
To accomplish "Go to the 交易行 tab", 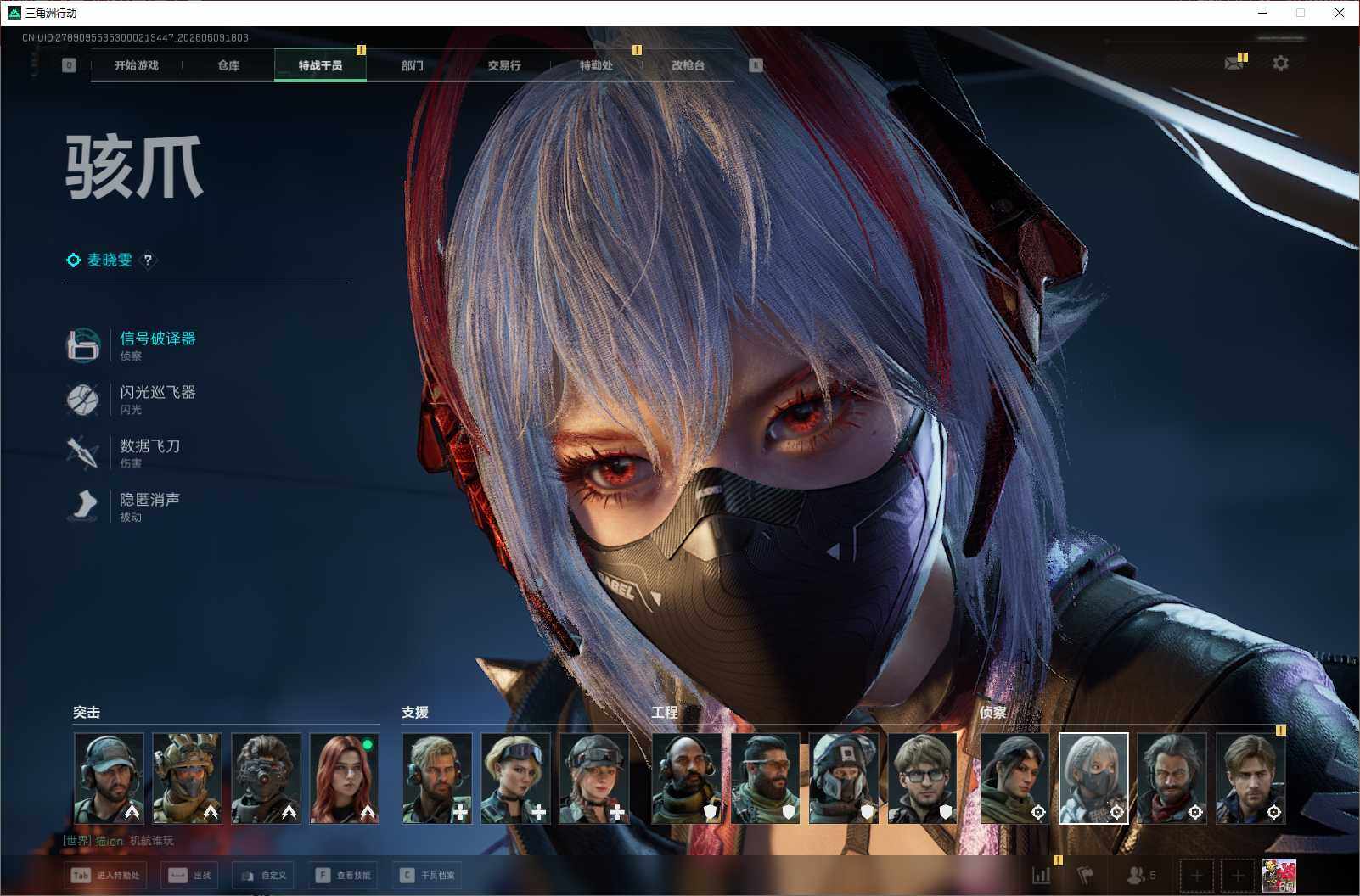I will coord(504,65).
